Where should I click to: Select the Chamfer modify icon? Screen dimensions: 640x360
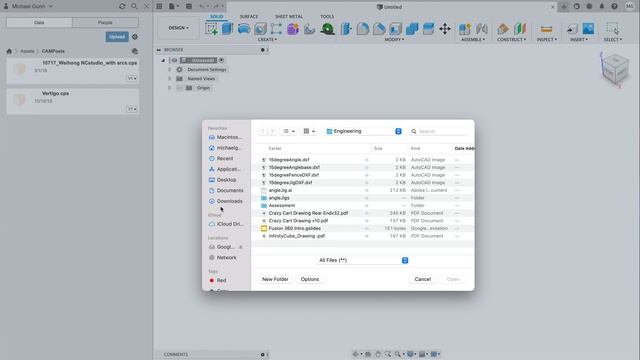(x=379, y=29)
